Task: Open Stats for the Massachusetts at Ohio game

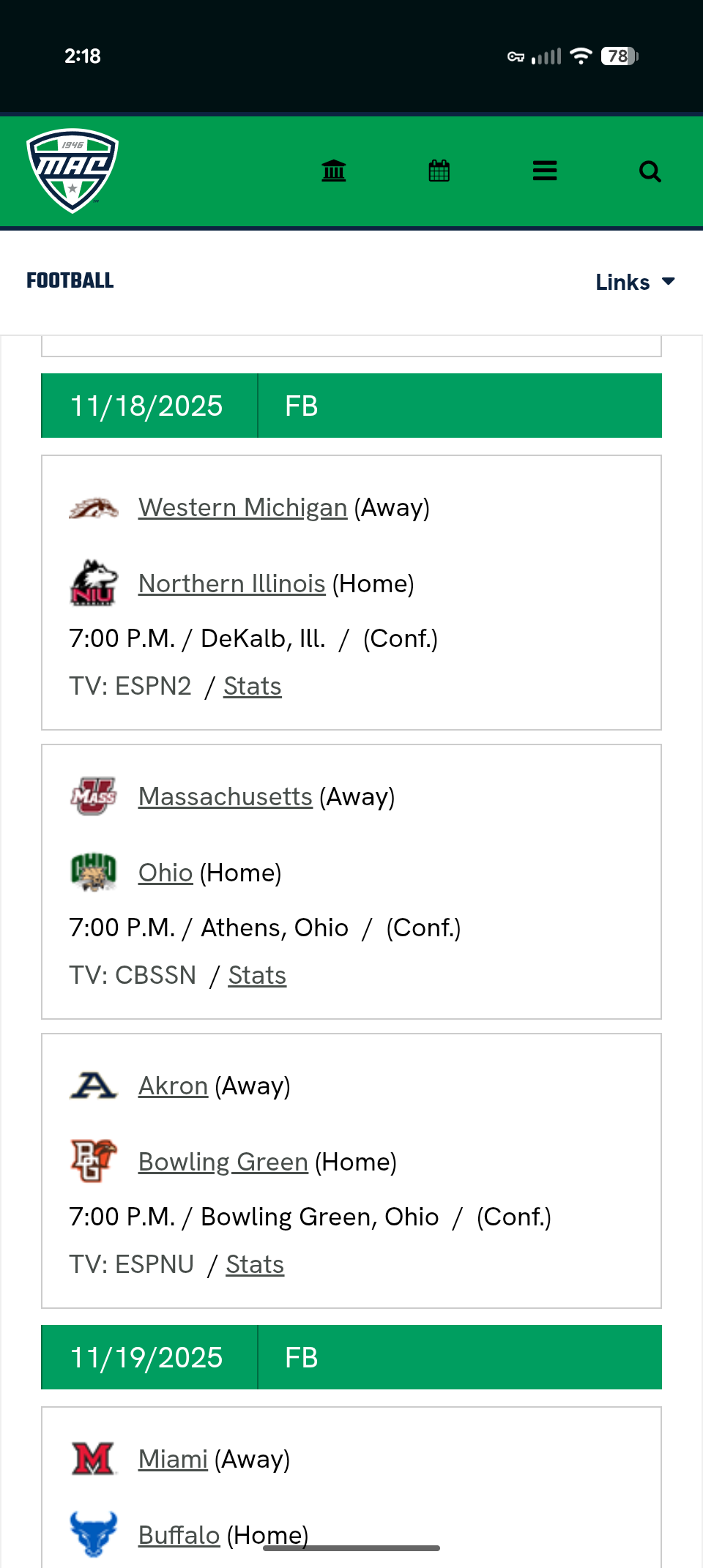Action: (x=257, y=975)
